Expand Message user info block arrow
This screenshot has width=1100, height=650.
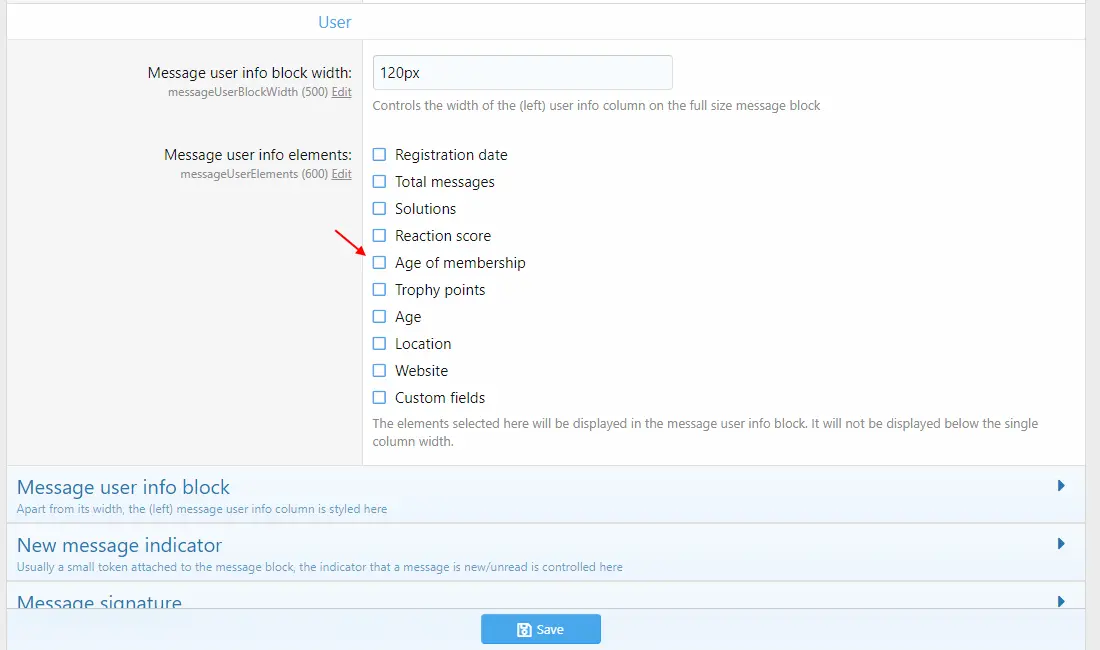(1061, 486)
